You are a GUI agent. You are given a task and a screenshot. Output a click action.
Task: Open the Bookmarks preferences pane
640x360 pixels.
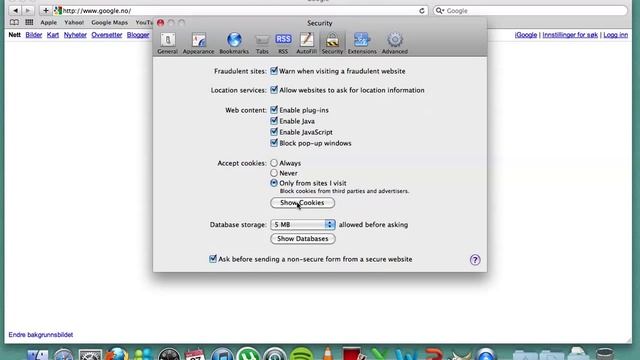[234, 43]
